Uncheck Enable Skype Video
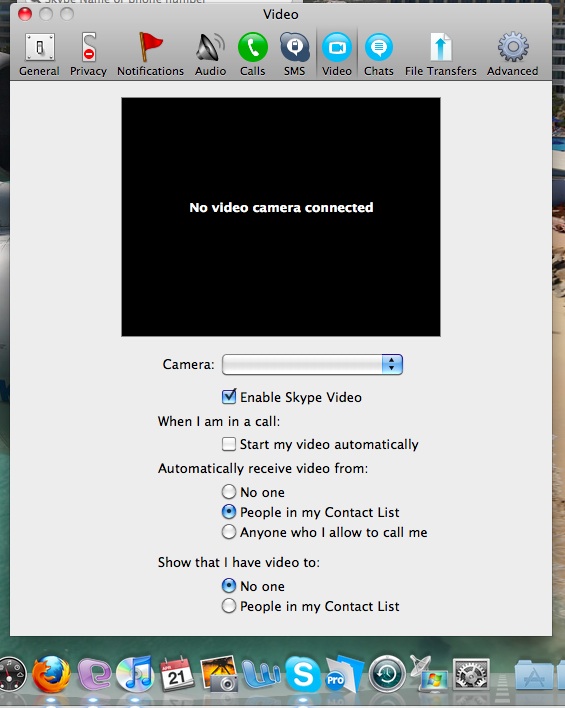The image size is (565, 708). [x=229, y=397]
